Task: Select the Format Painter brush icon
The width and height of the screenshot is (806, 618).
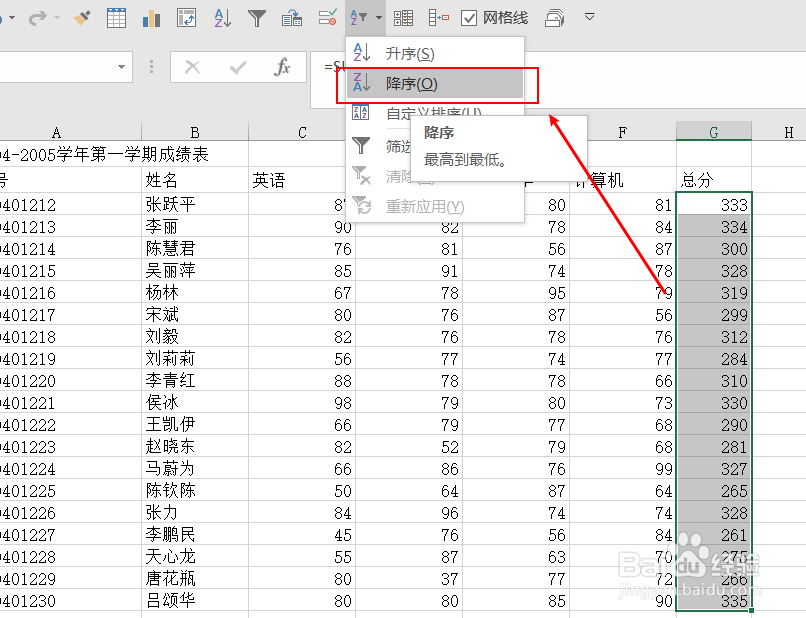Action: [82, 16]
